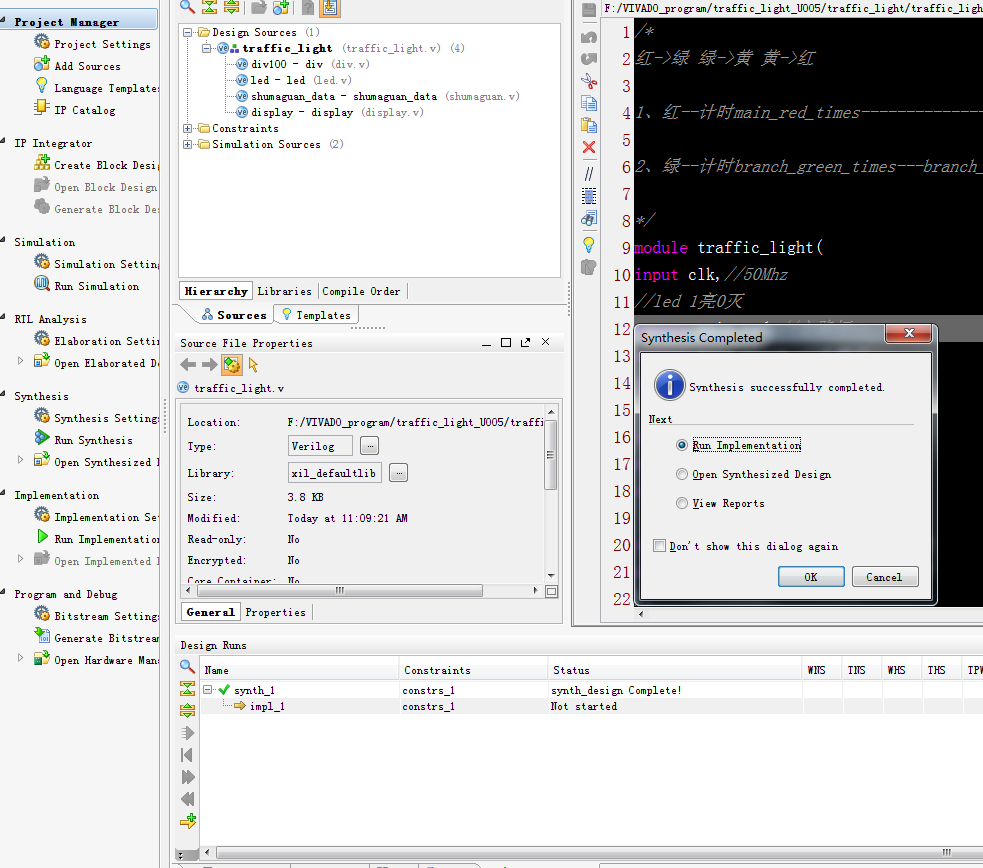Image resolution: width=983 pixels, height=868 pixels.
Task: Expand the Simulation Sources folder
Action: [x=188, y=144]
